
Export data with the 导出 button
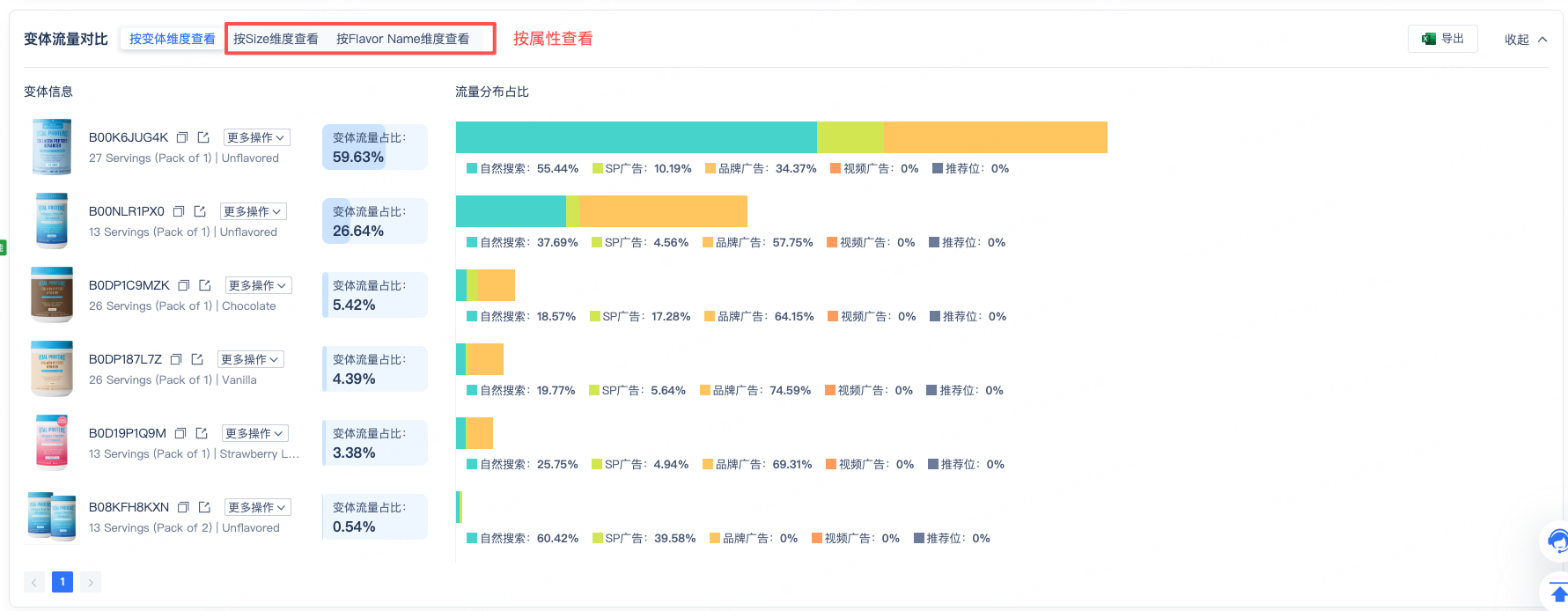1443,39
